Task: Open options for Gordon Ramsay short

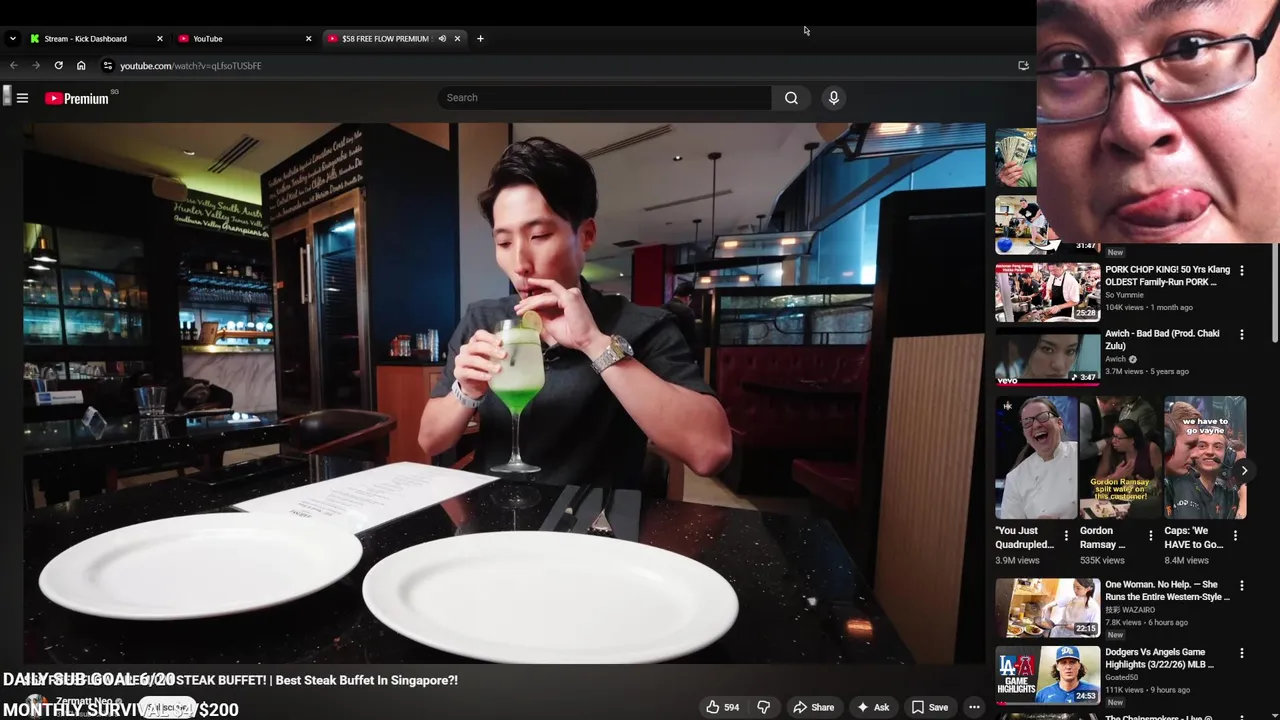Action: click(1150, 536)
